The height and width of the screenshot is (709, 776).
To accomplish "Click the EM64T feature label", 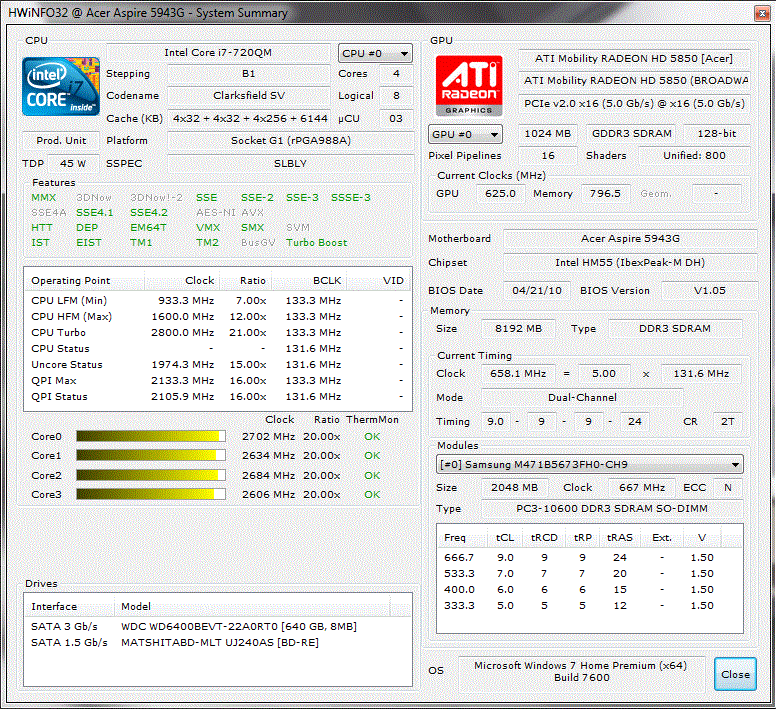I will [x=148, y=228].
